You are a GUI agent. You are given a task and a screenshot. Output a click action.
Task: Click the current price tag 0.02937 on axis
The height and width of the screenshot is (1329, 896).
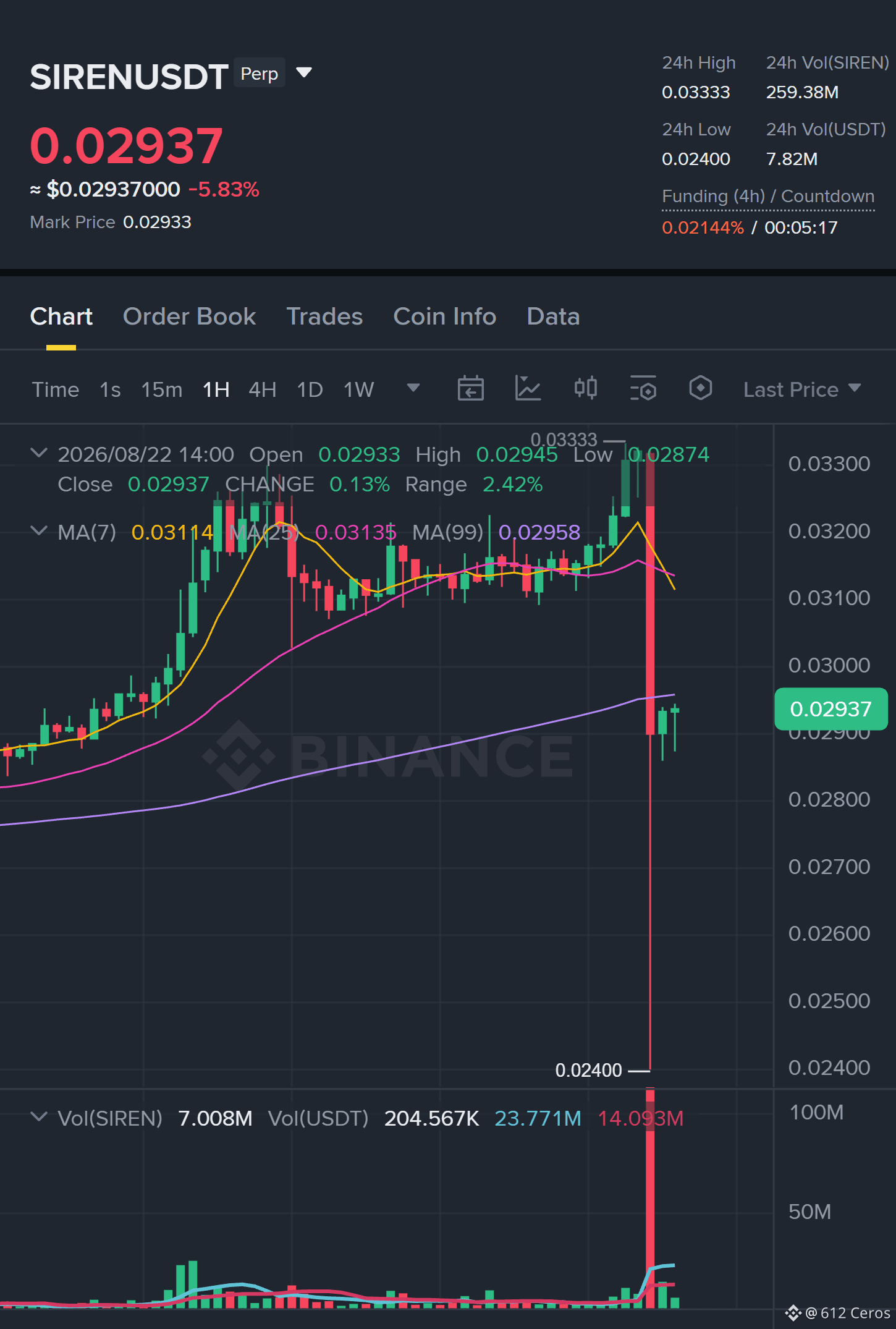pos(830,709)
